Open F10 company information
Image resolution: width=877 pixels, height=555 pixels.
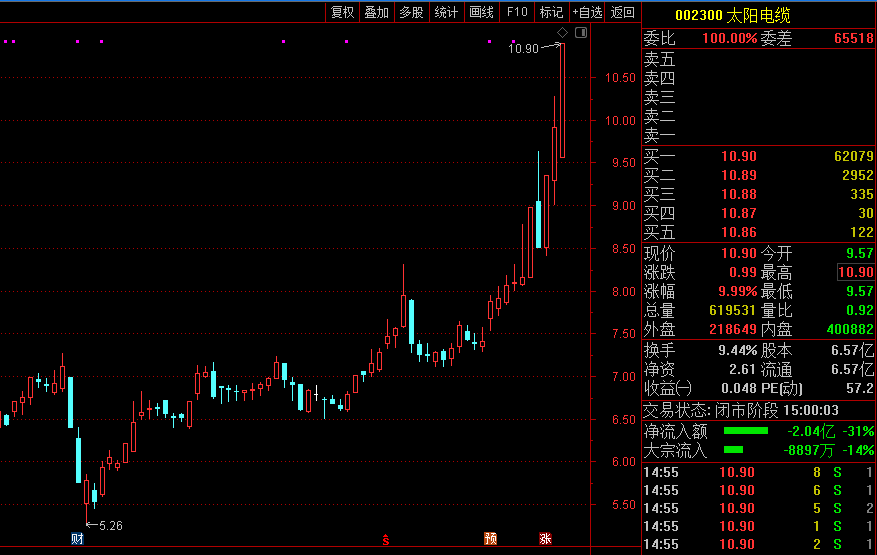click(516, 12)
